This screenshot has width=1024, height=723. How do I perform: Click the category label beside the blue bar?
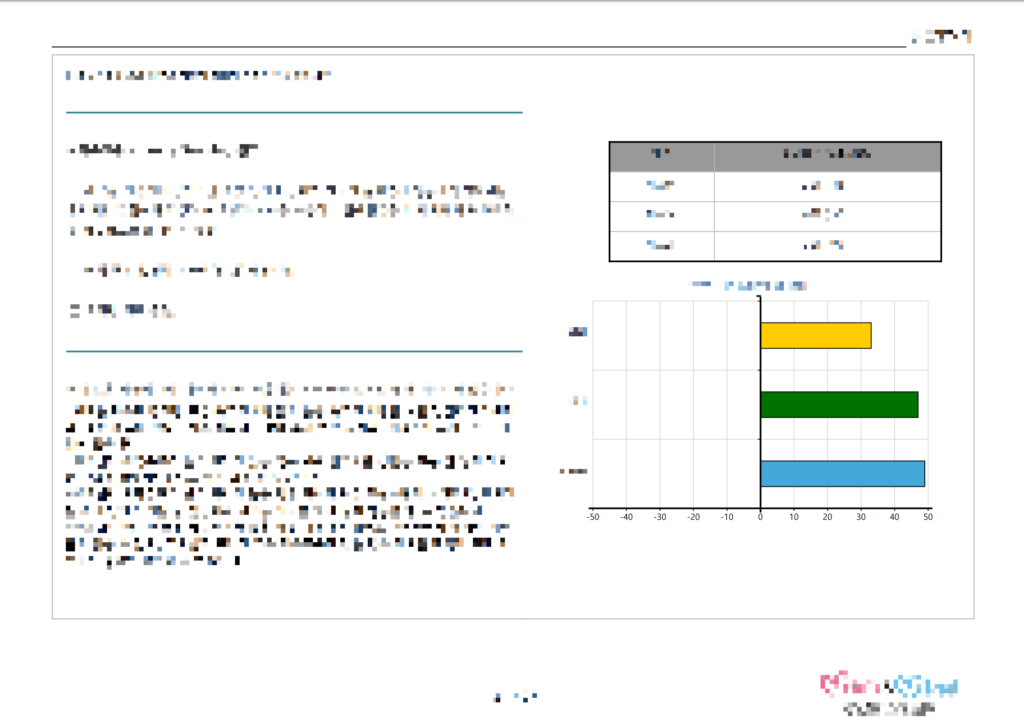pos(572,472)
